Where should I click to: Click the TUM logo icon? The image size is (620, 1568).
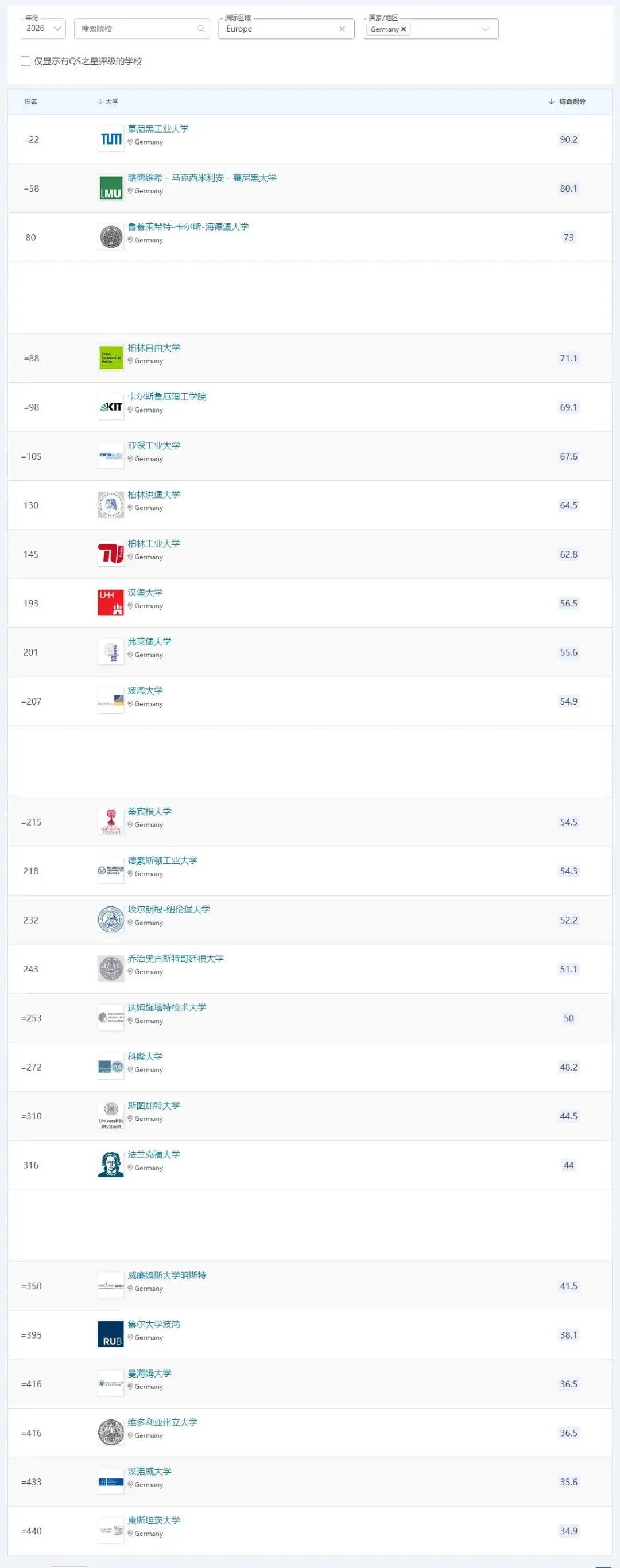coord(111,139)
